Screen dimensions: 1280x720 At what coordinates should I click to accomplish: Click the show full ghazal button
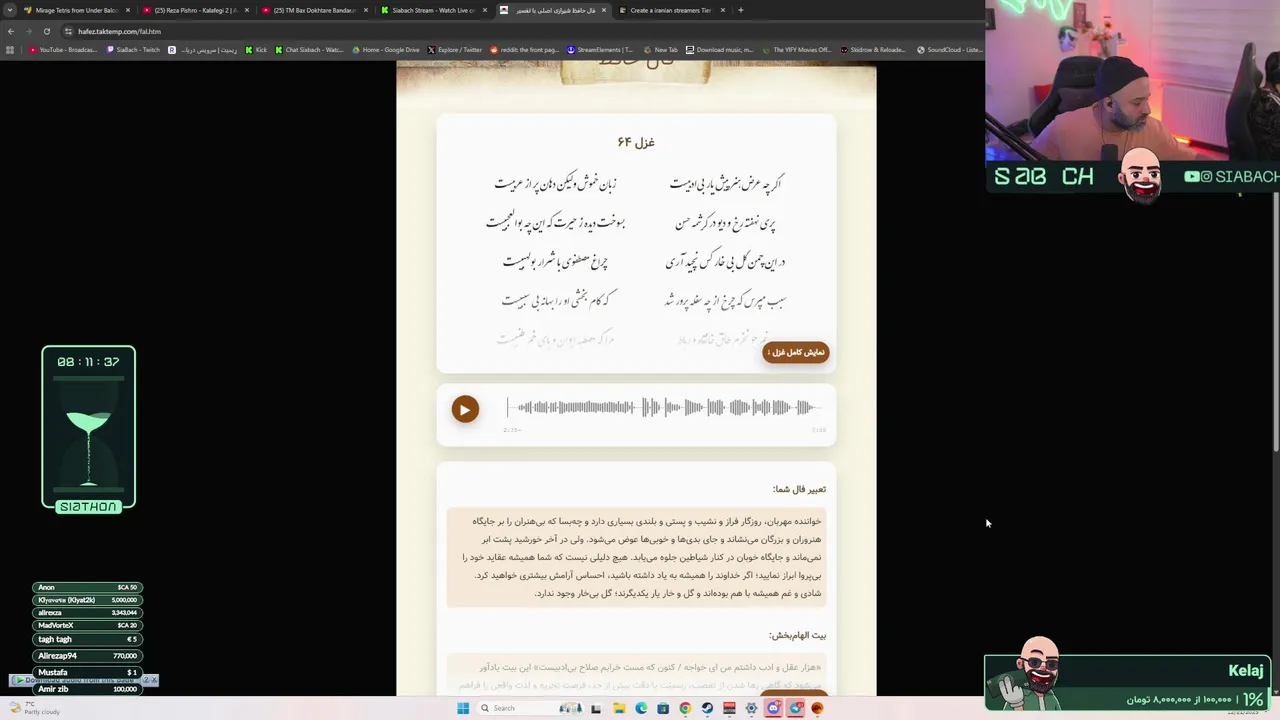[796, 352]
